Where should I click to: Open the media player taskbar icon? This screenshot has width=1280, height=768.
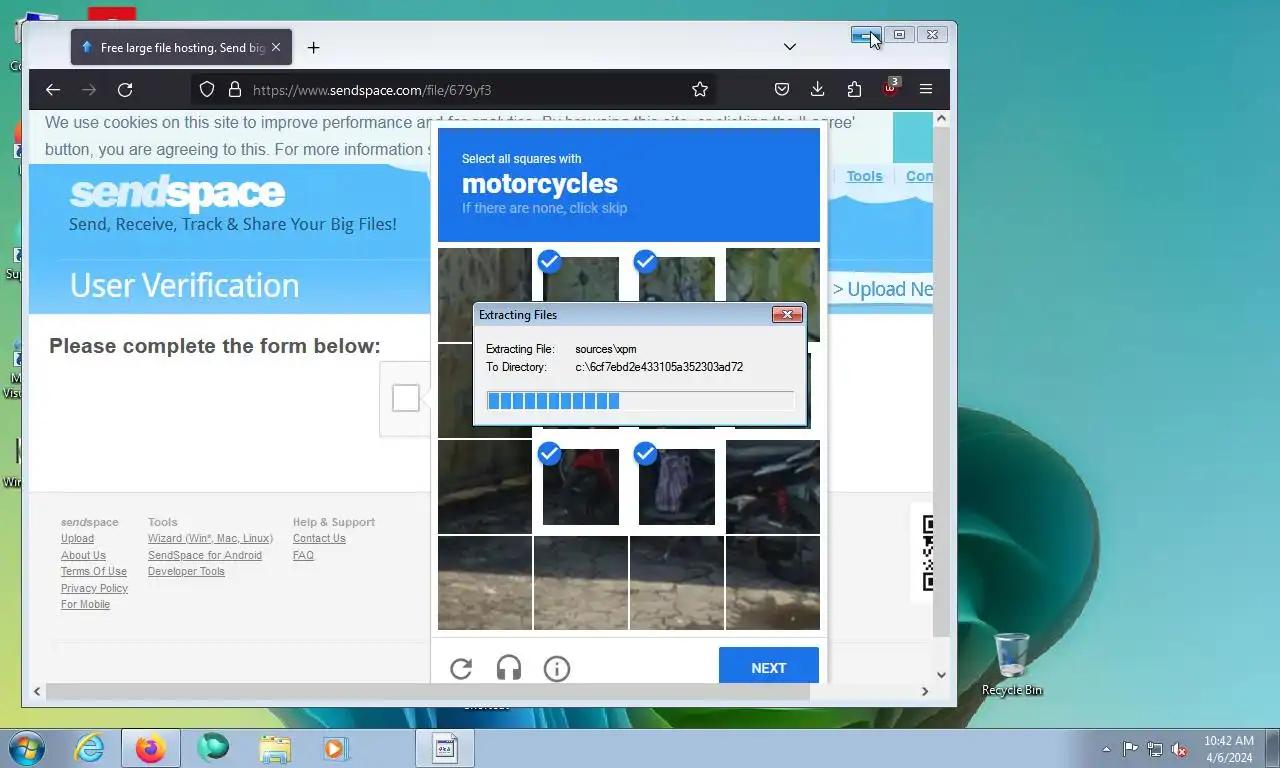point(335,748)
